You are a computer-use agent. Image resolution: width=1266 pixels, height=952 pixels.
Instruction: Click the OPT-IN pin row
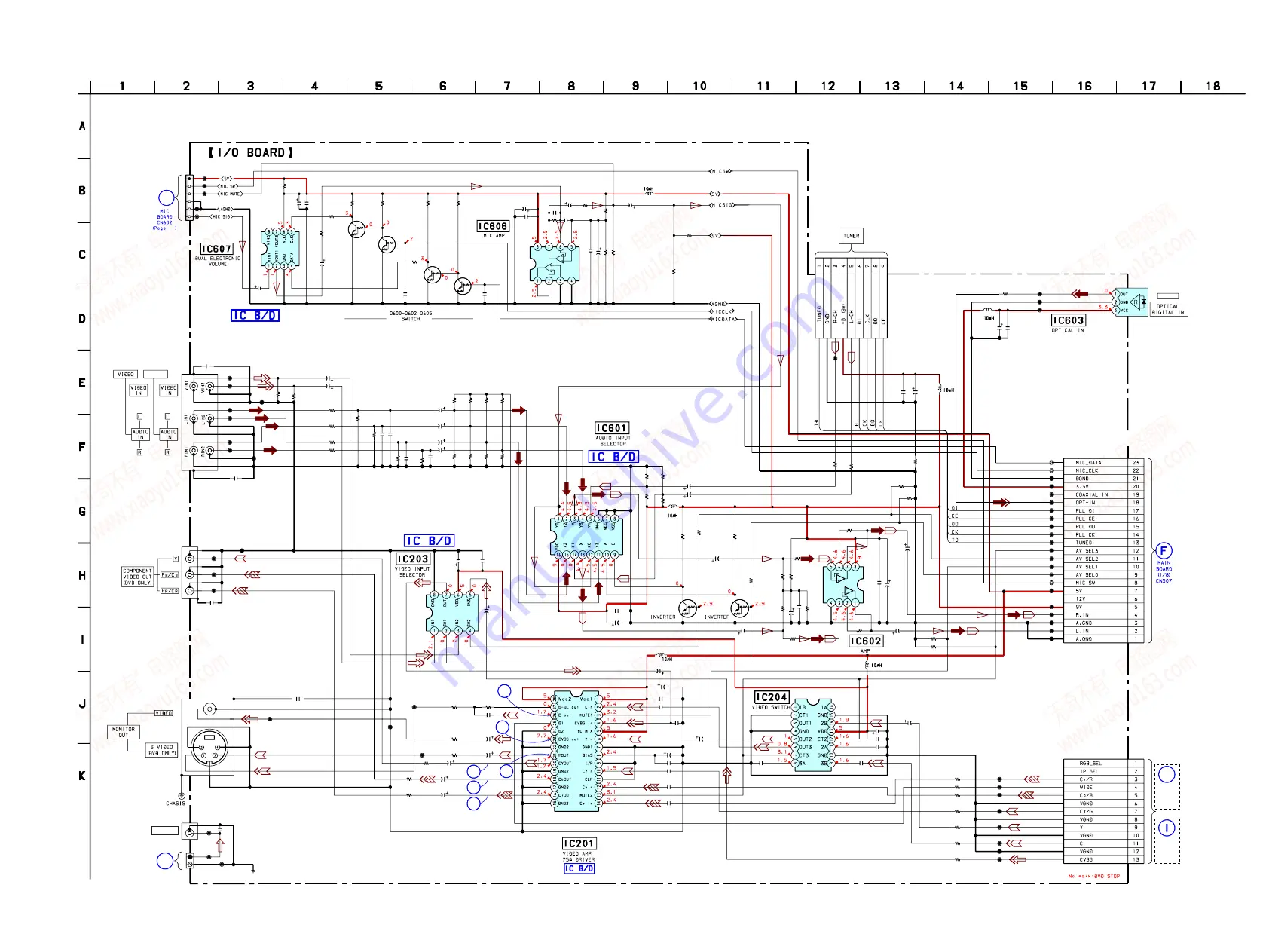click(x=1103, y=503)
